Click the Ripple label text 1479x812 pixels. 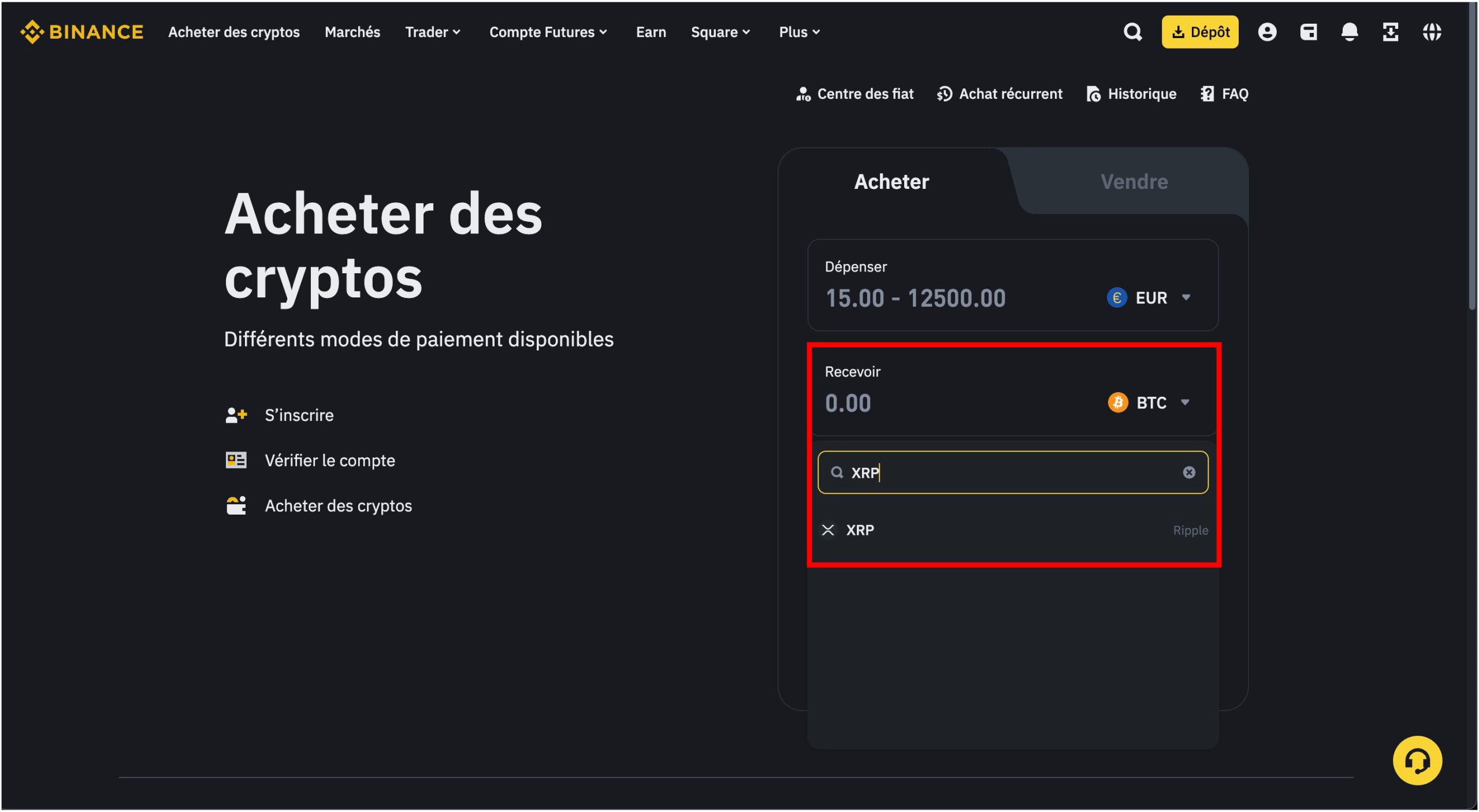tap(1190, 530)
